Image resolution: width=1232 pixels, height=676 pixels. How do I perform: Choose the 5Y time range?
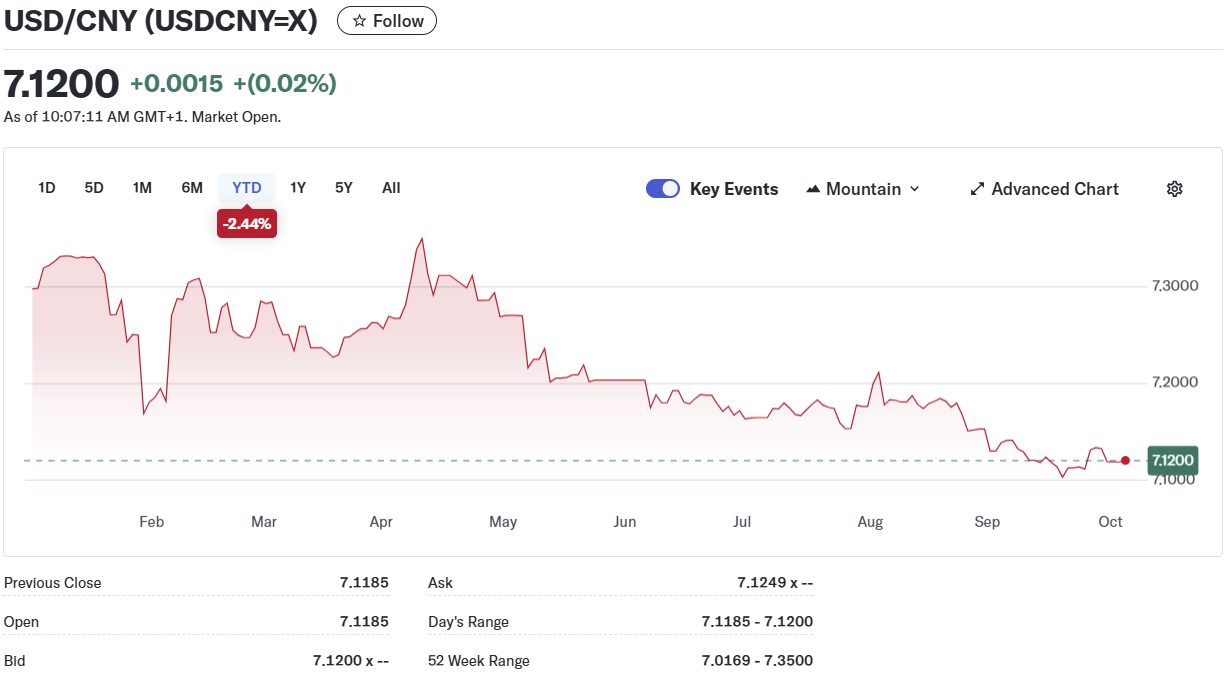[344, 188]
